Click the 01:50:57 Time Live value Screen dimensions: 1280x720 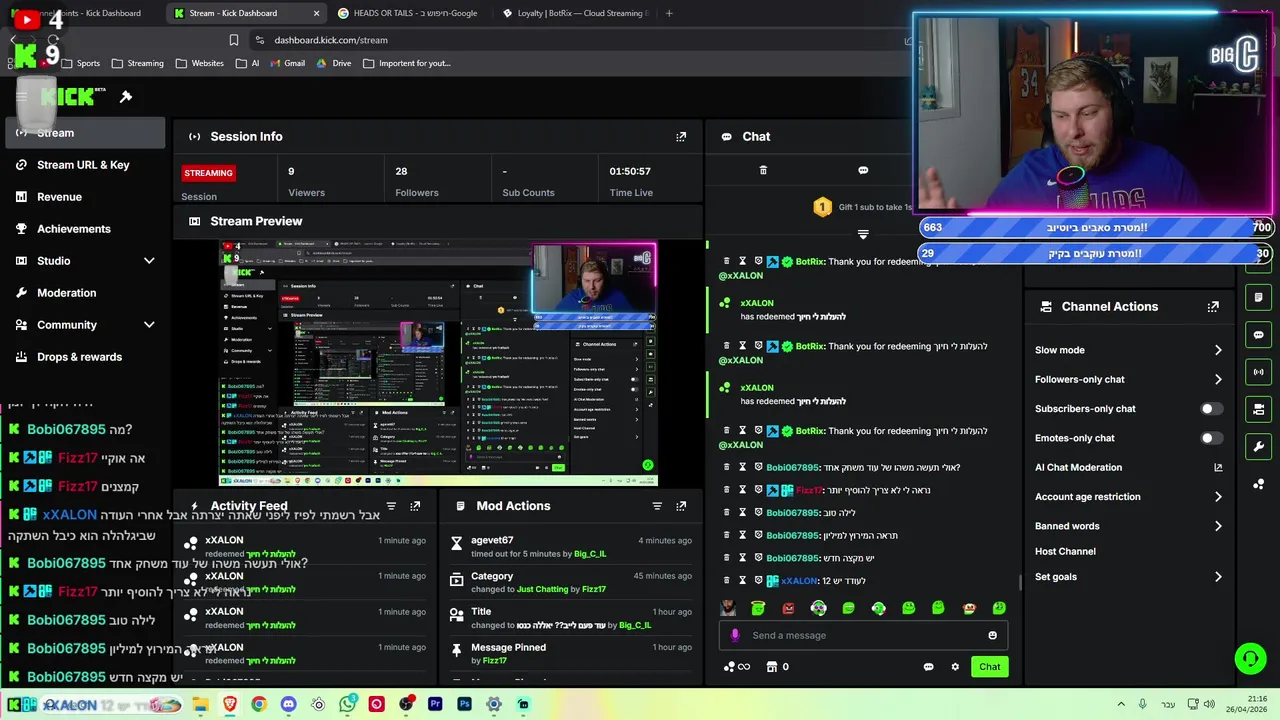630,171
